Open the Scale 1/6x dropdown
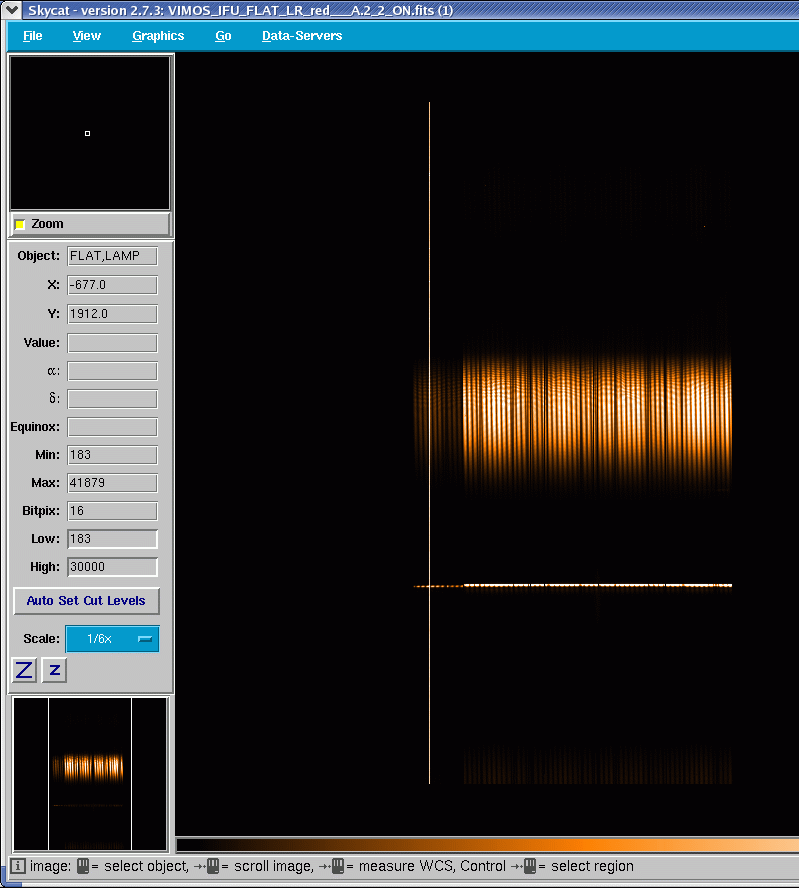This screenshot has height=888, width=799. coord(112,639)
